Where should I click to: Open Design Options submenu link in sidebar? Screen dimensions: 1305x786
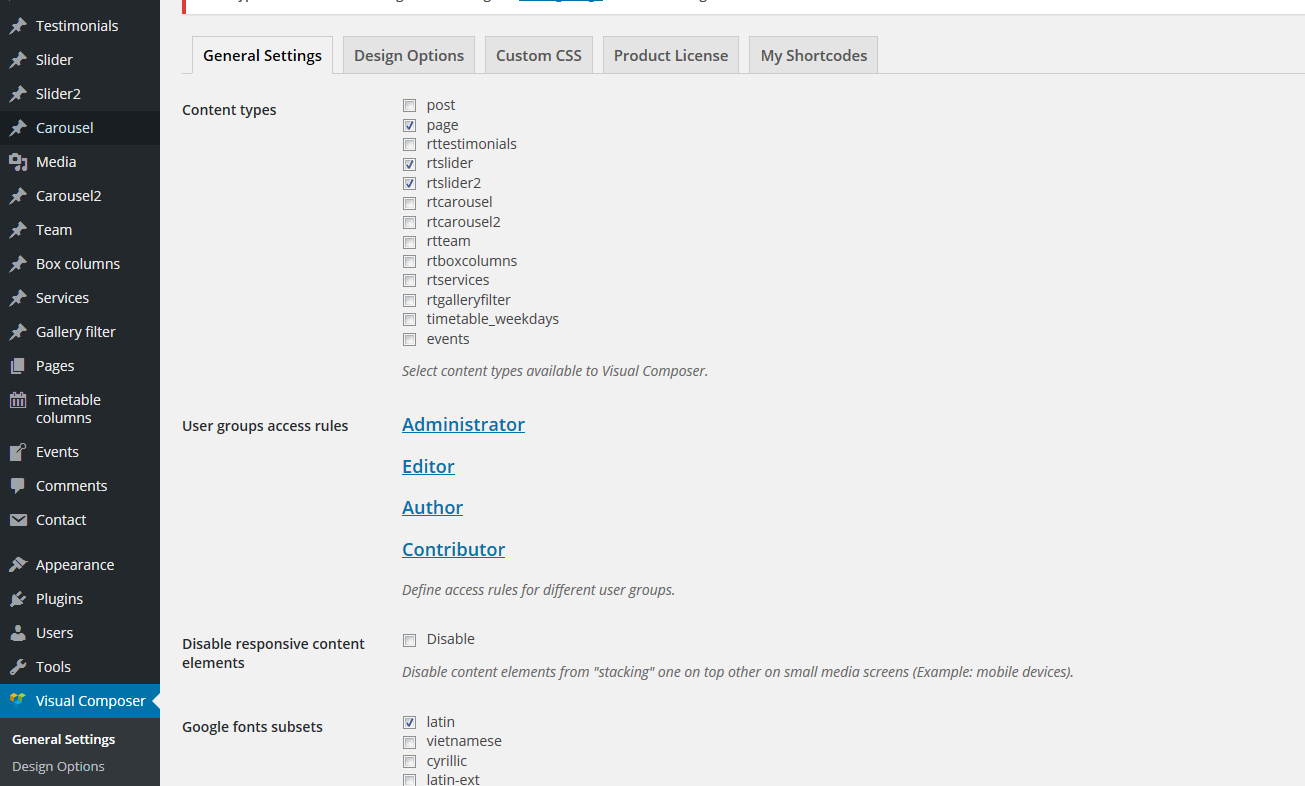(x=58, y=767)
